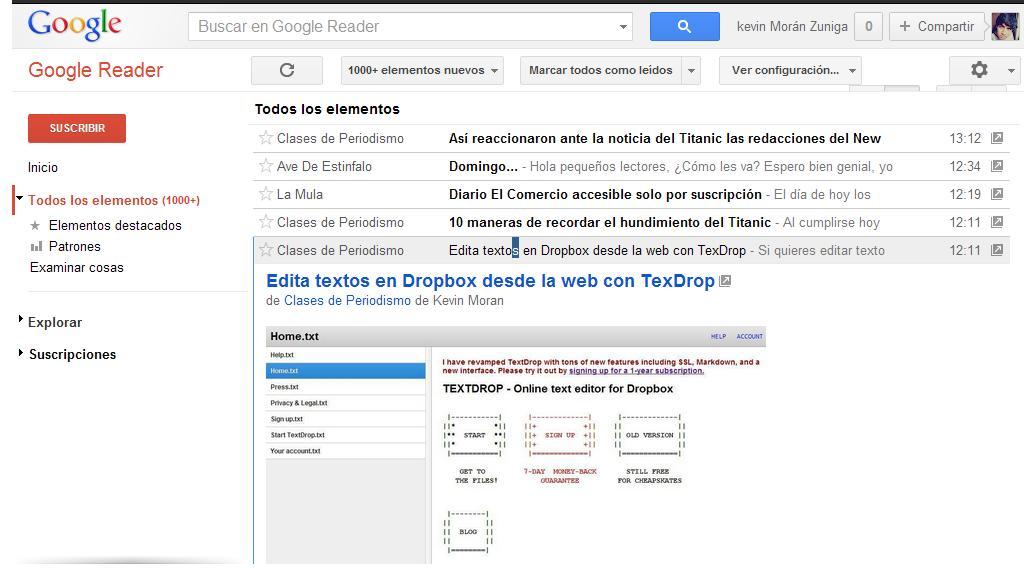Click the external link icon beside the article title
The height and width of the screenshot is (571, 1024).
coord(726,281)
